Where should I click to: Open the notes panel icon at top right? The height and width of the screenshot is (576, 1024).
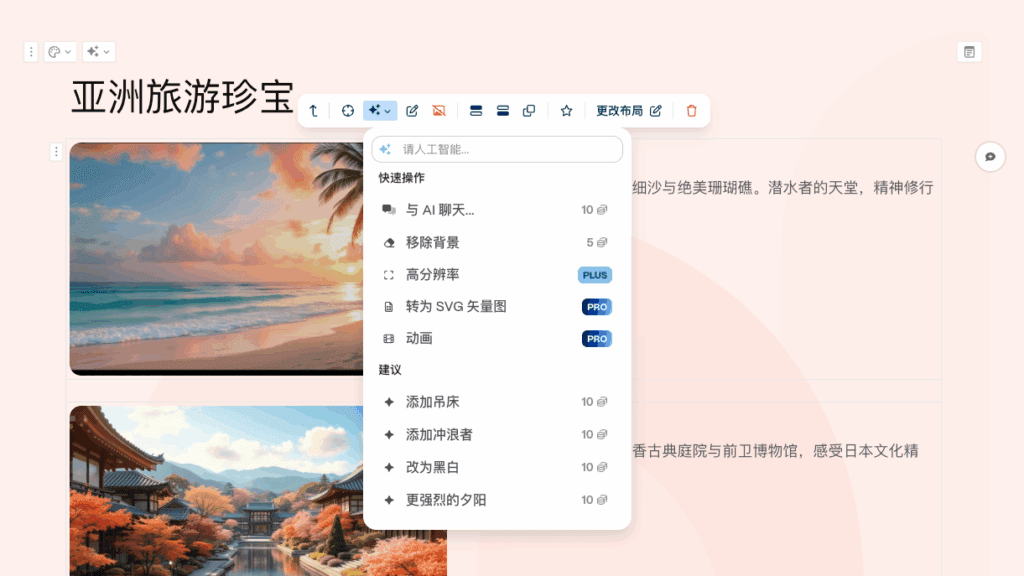969,52
